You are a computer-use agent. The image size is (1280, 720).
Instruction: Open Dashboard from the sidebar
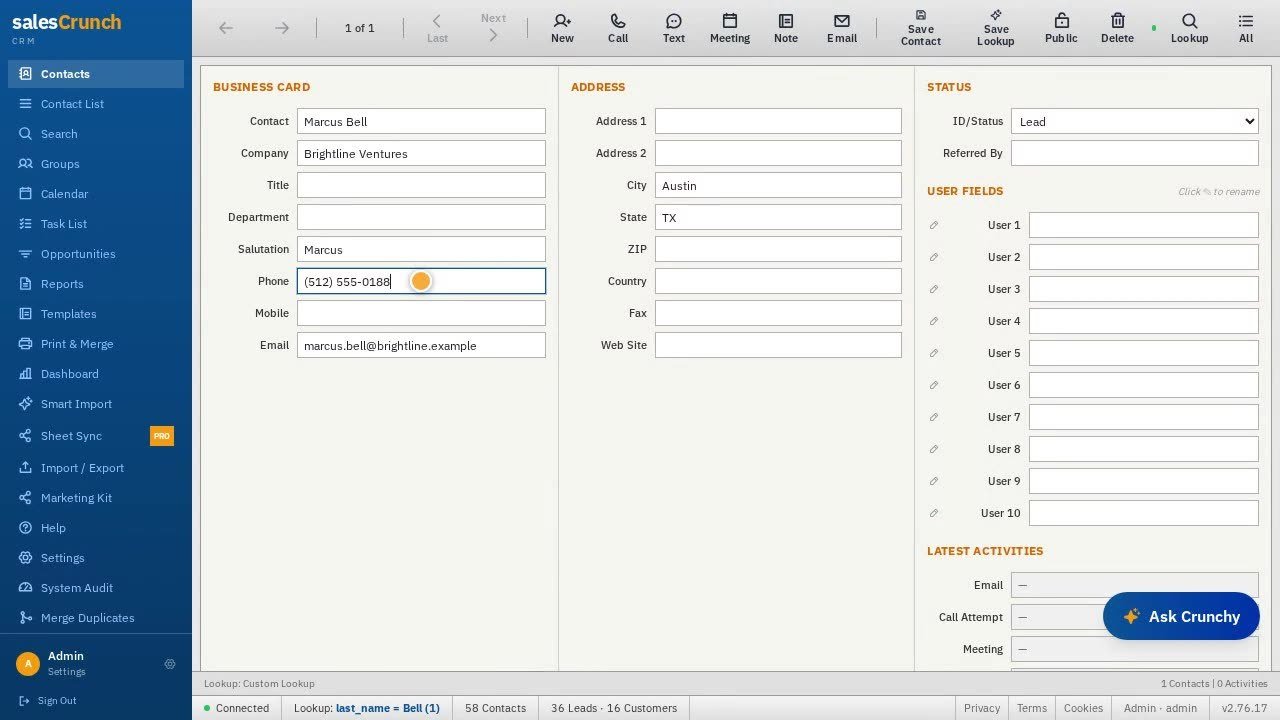point(96,374)
